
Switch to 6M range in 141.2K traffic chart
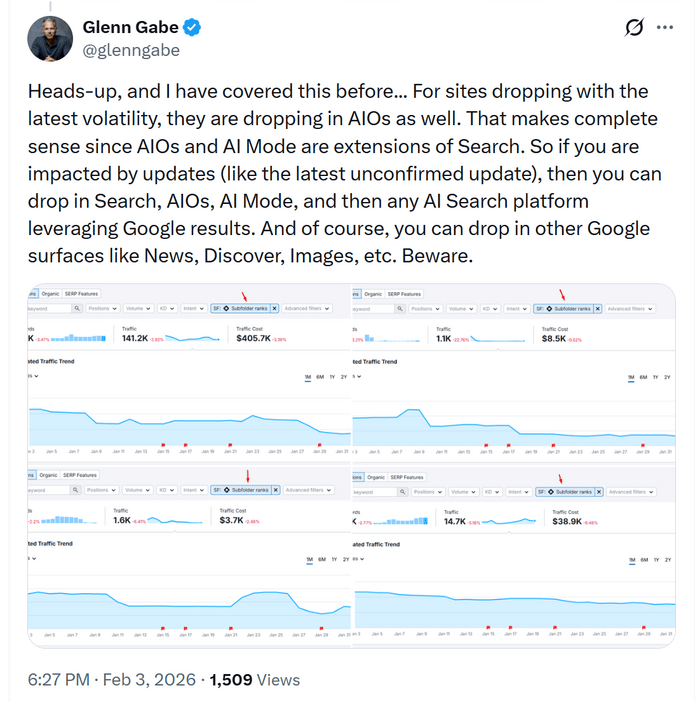[x=319, y=377]
